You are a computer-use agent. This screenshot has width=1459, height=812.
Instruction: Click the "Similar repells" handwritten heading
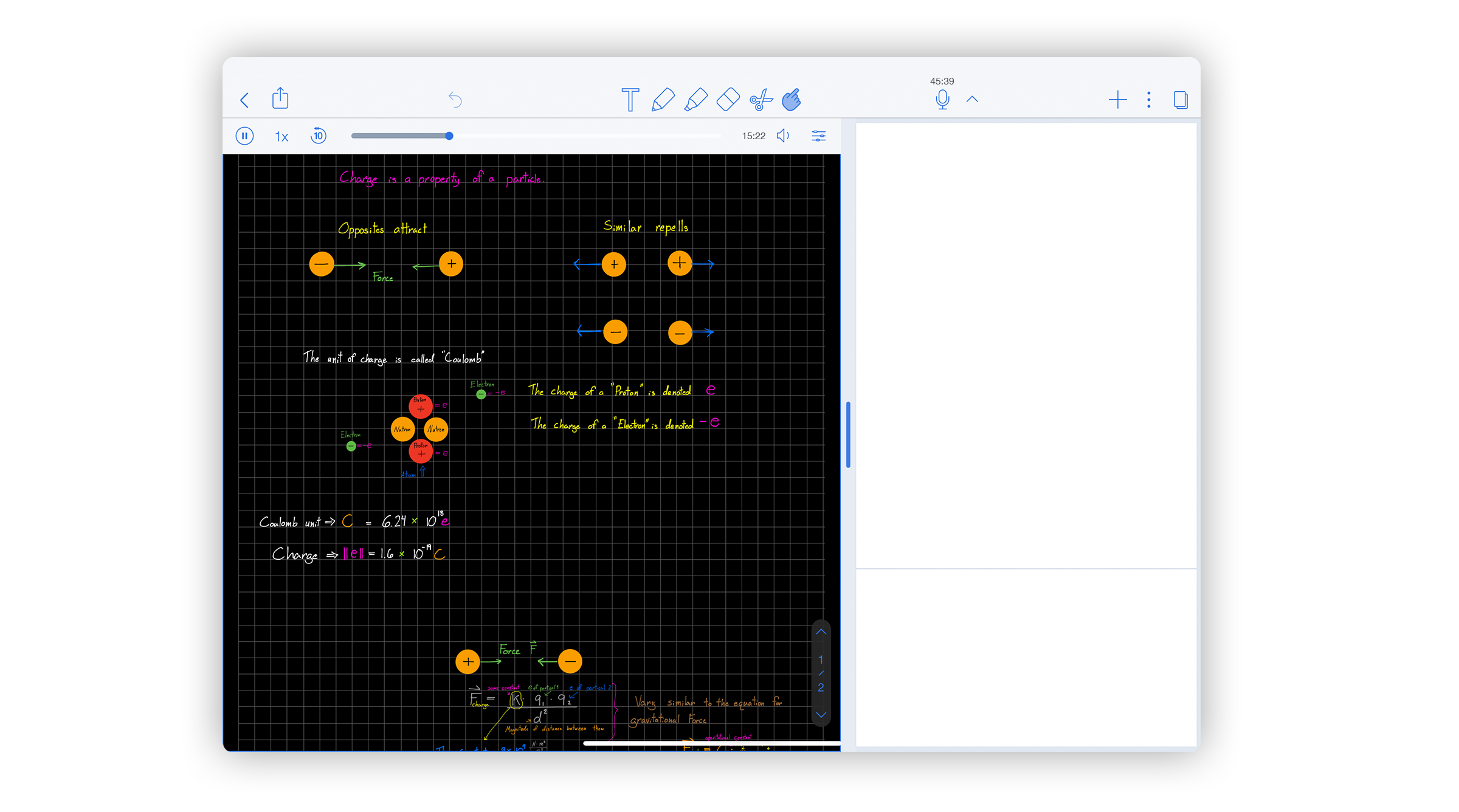(x=646, y=227)
